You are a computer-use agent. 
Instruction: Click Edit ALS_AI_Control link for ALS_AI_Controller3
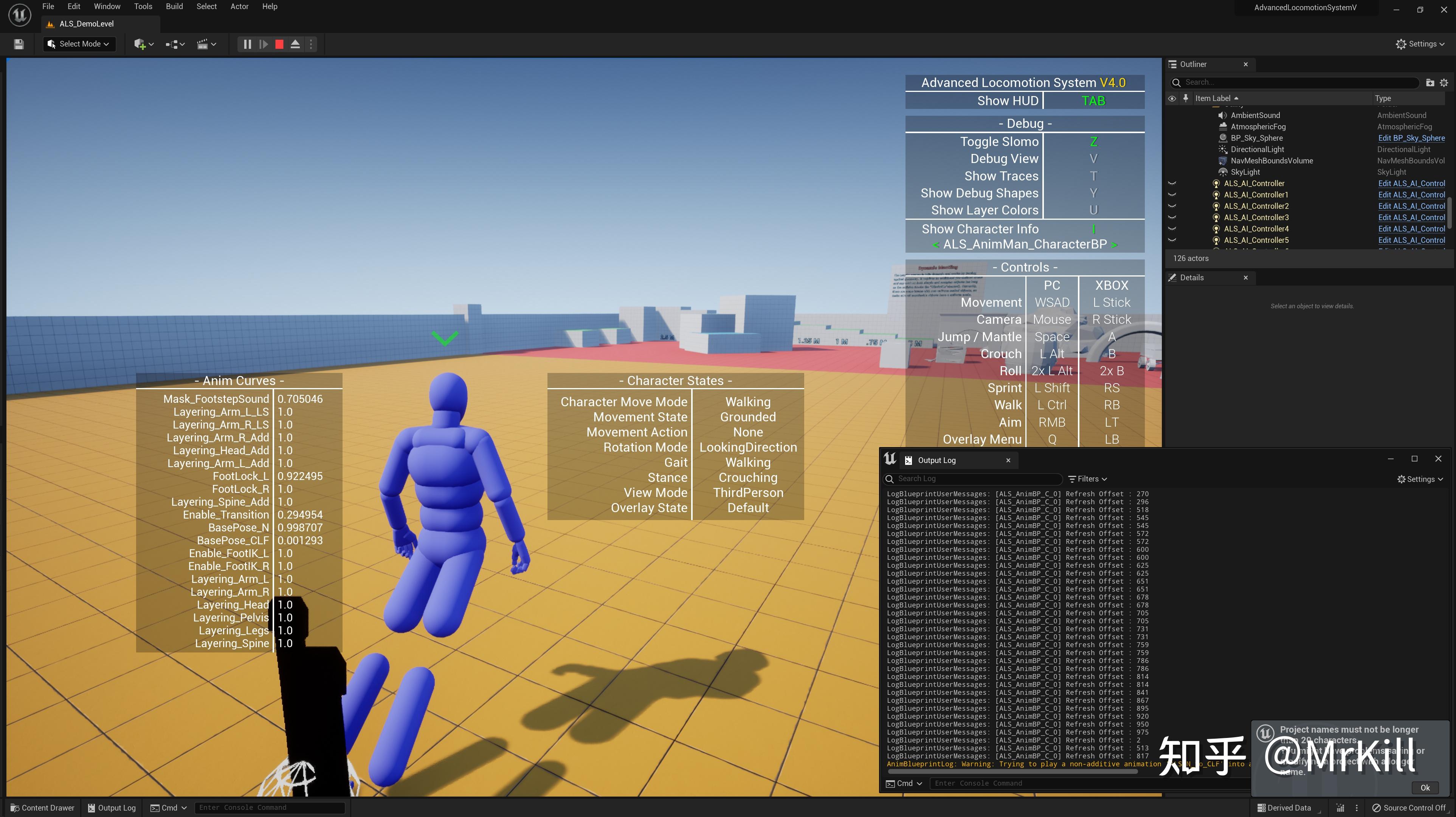[1411, 217]
